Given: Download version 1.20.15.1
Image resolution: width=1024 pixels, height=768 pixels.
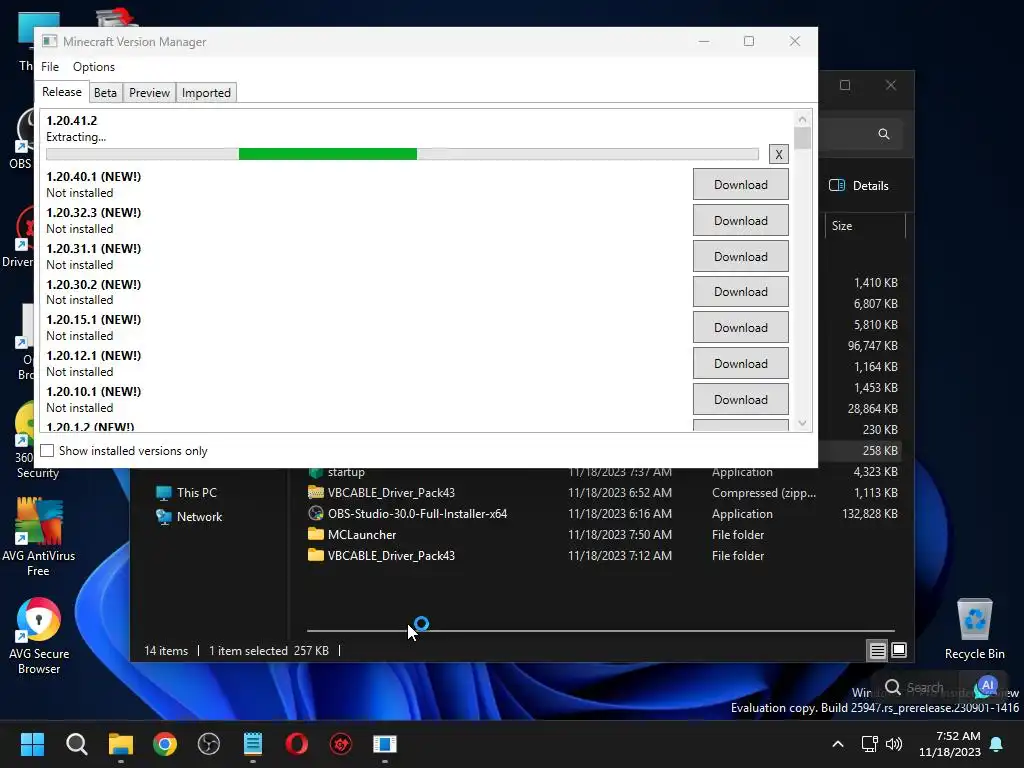Looking at the screenshot, I should (741, 328).
